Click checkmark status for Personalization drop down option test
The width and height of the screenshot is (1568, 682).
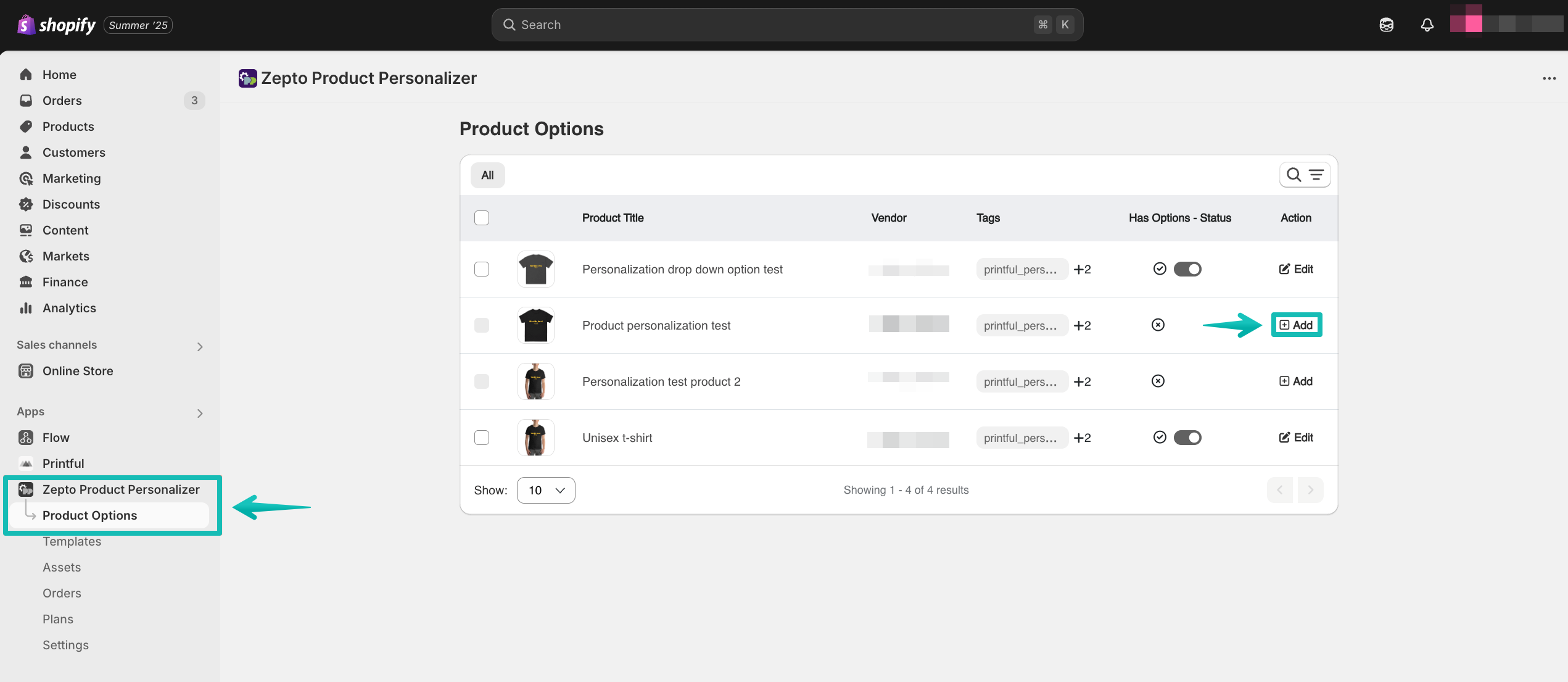click(x=1160, y=269)
